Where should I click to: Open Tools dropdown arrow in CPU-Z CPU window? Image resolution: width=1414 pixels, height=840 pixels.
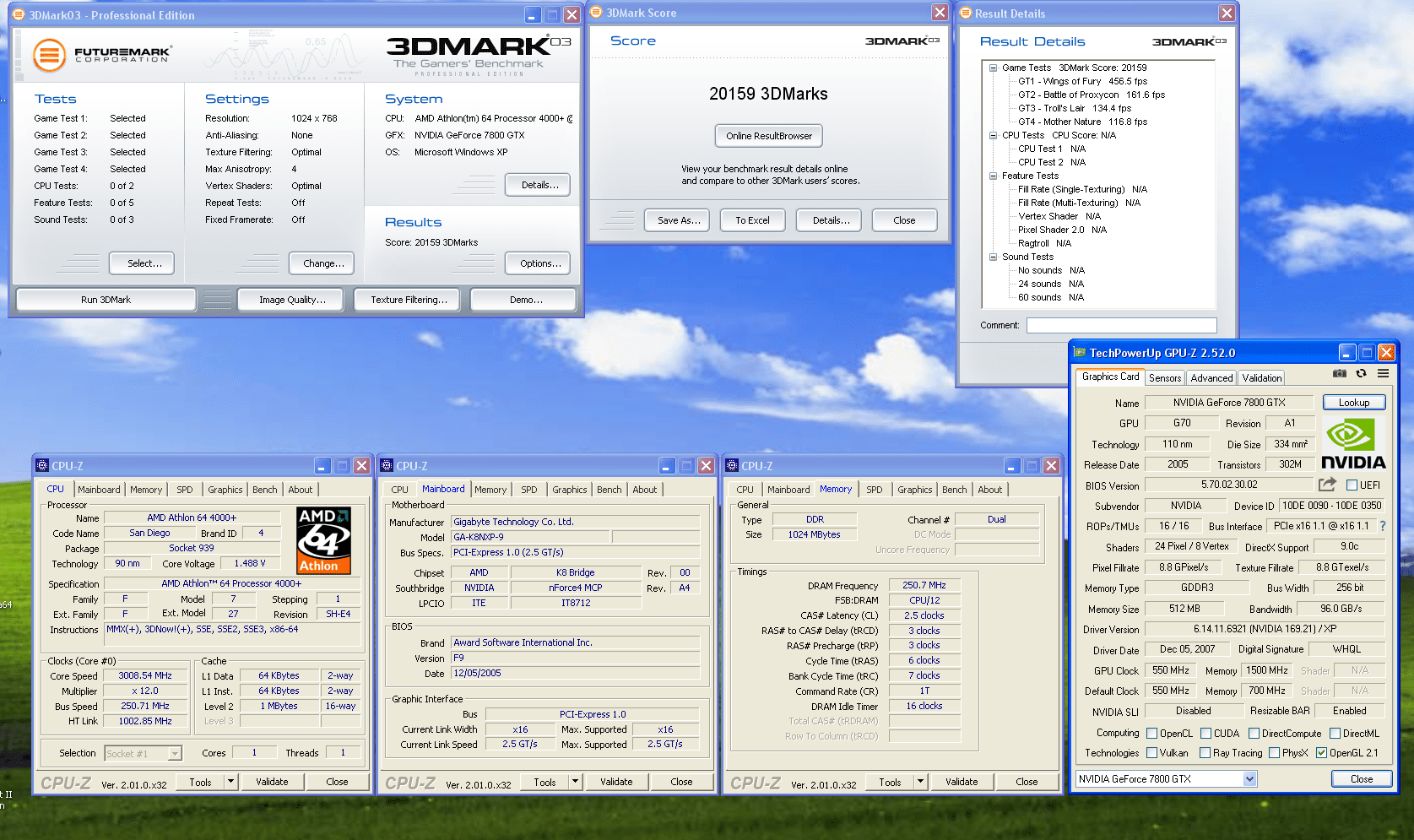point(230,782)
